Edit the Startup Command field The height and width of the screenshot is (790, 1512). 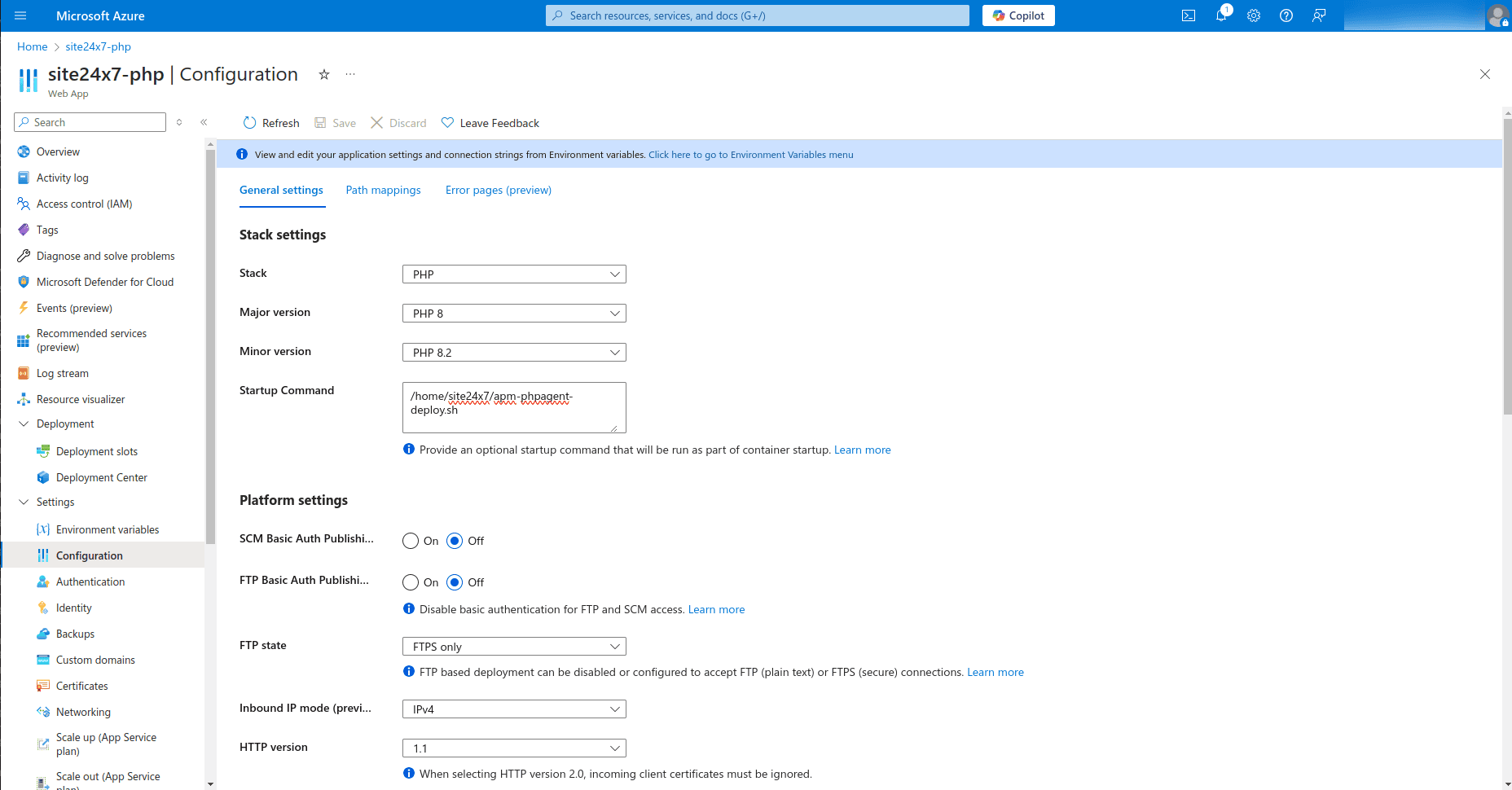513,407
